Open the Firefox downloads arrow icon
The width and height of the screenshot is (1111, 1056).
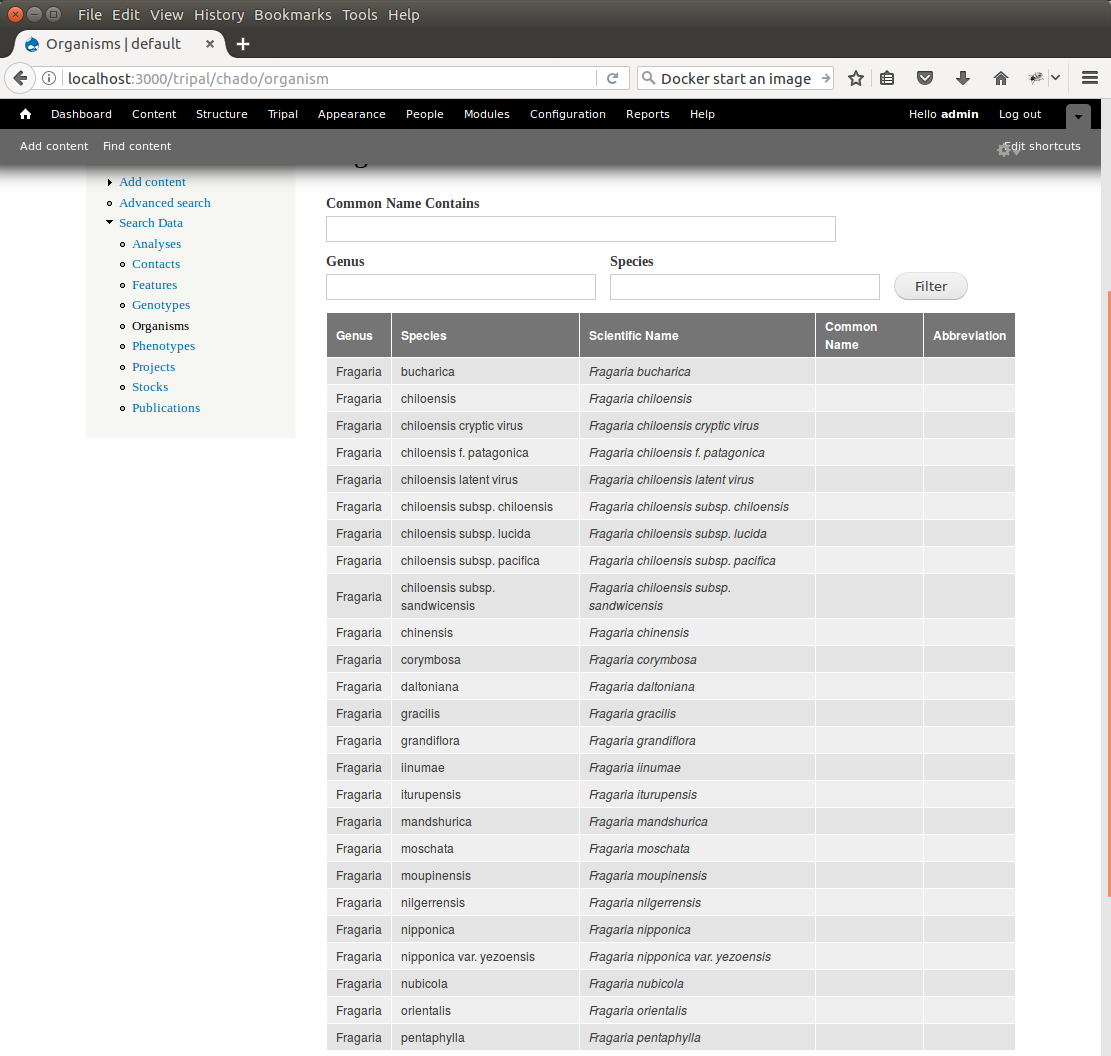[x=963, y=78]
